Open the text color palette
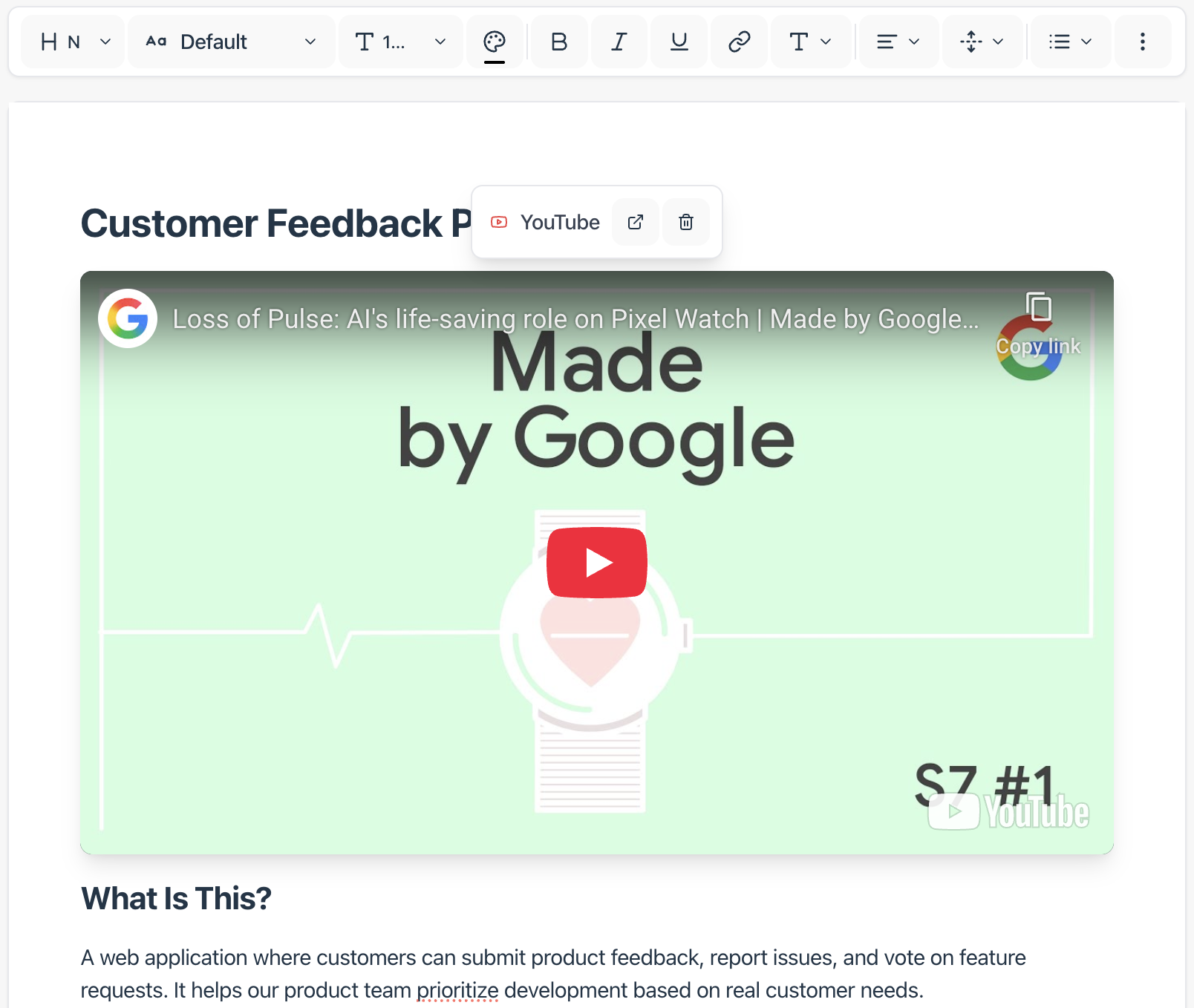1194x1008 pixels. click(495, 42)
